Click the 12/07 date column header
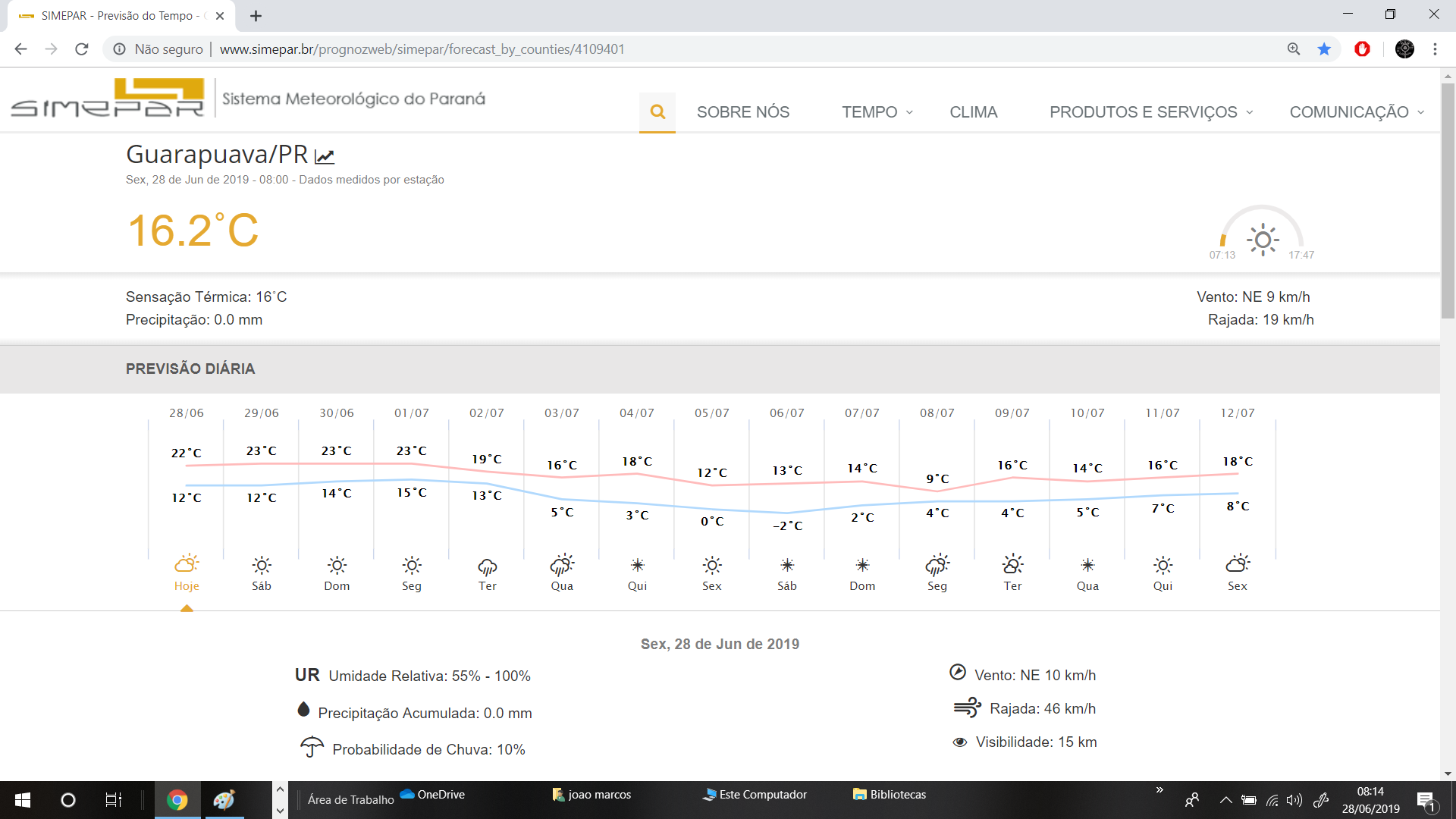The height and width of the screenshot is (819, 1456). coord(1238,413)
